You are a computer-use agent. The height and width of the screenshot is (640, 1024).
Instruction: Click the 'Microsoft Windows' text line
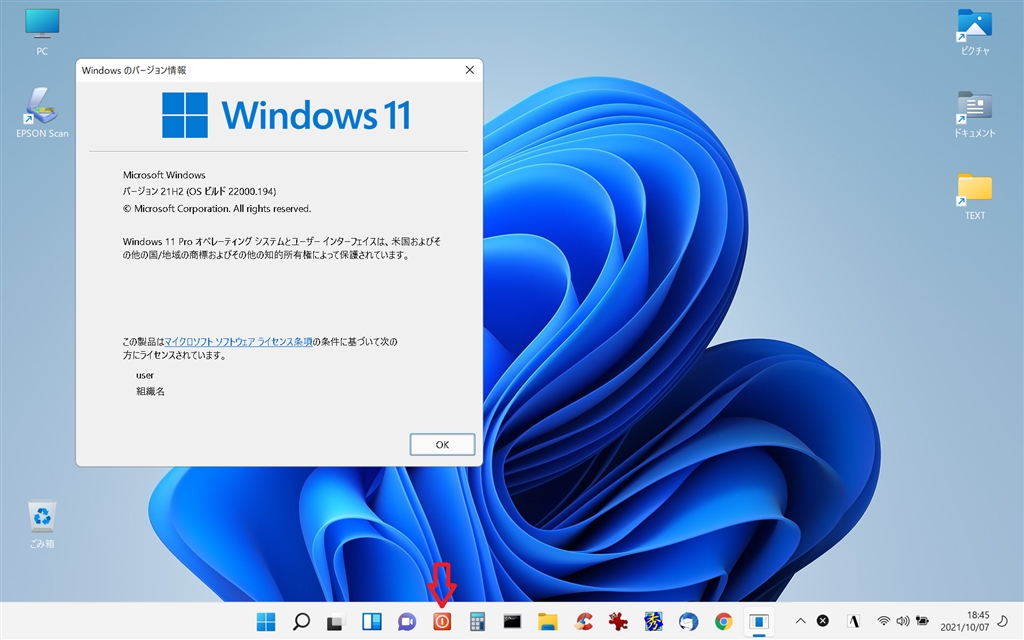pos(164,175)
